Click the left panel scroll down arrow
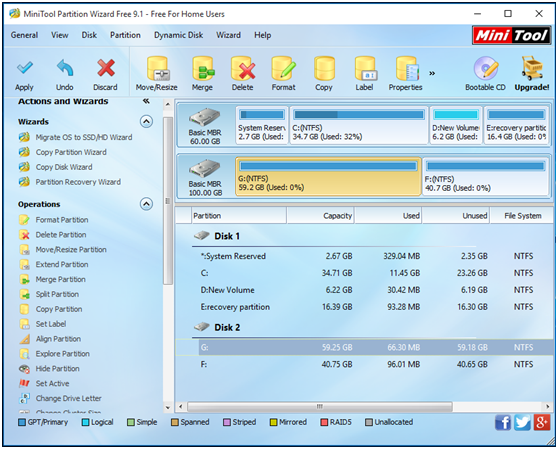558x449 pixels. pos(168,407)
